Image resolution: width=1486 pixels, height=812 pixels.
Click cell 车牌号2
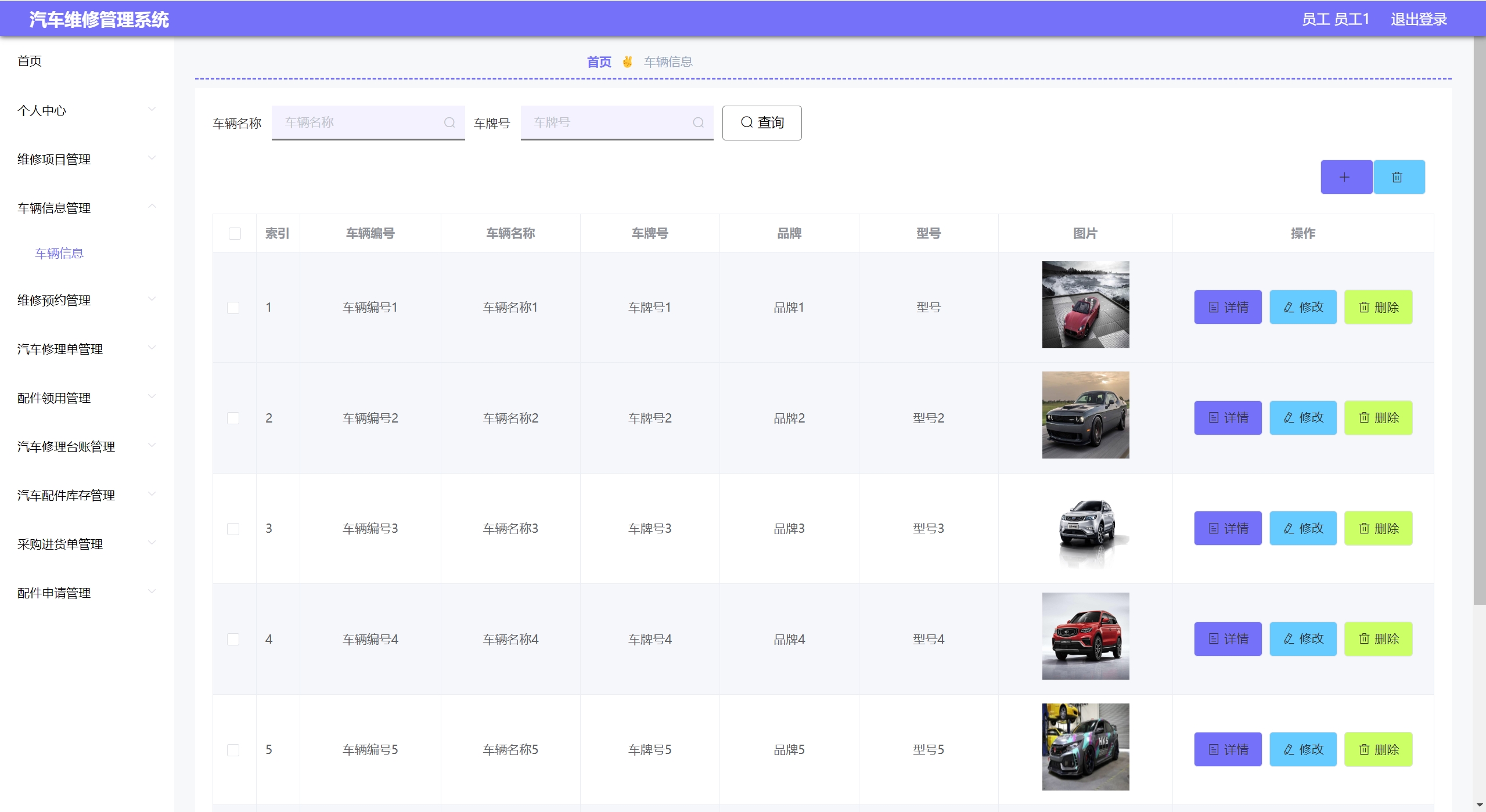pos(650,418)
